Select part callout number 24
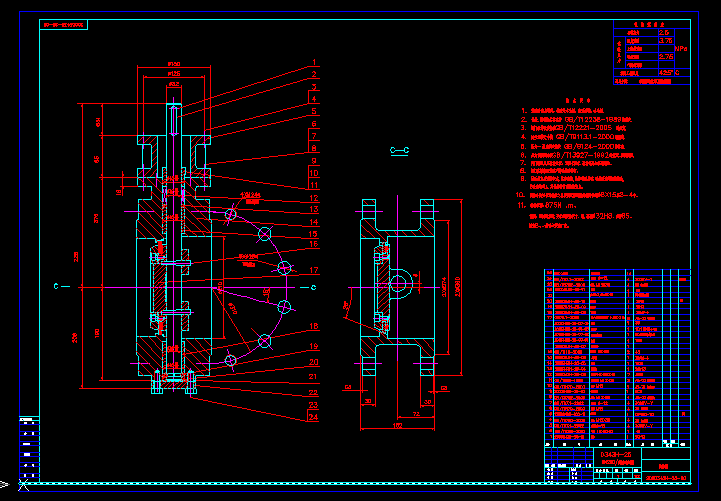The image size is (721, 501). coord(313,417)
